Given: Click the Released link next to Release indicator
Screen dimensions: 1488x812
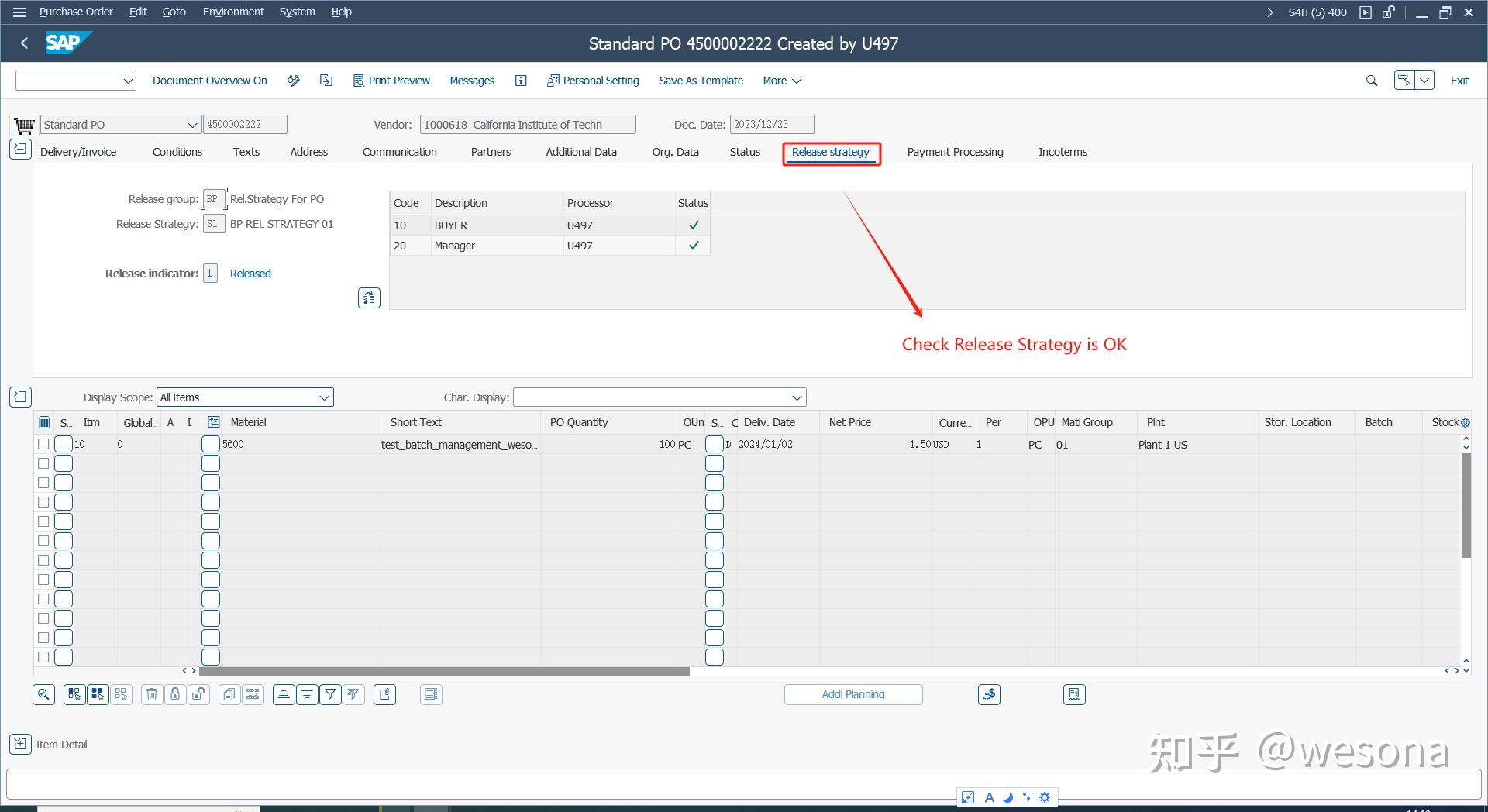Looking at the screenshot, I should click(x=250, y=273).
